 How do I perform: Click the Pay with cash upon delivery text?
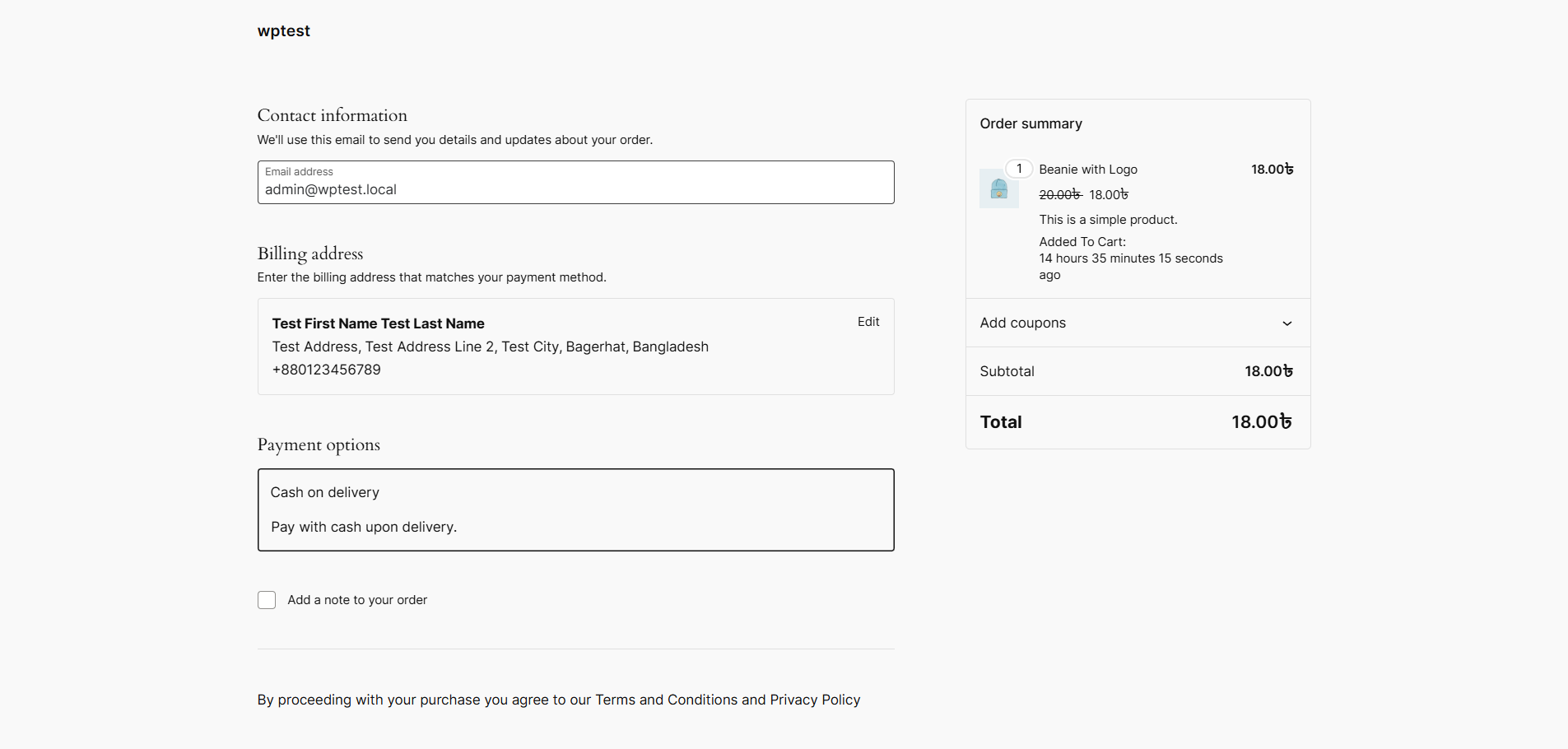coord(364,527)
